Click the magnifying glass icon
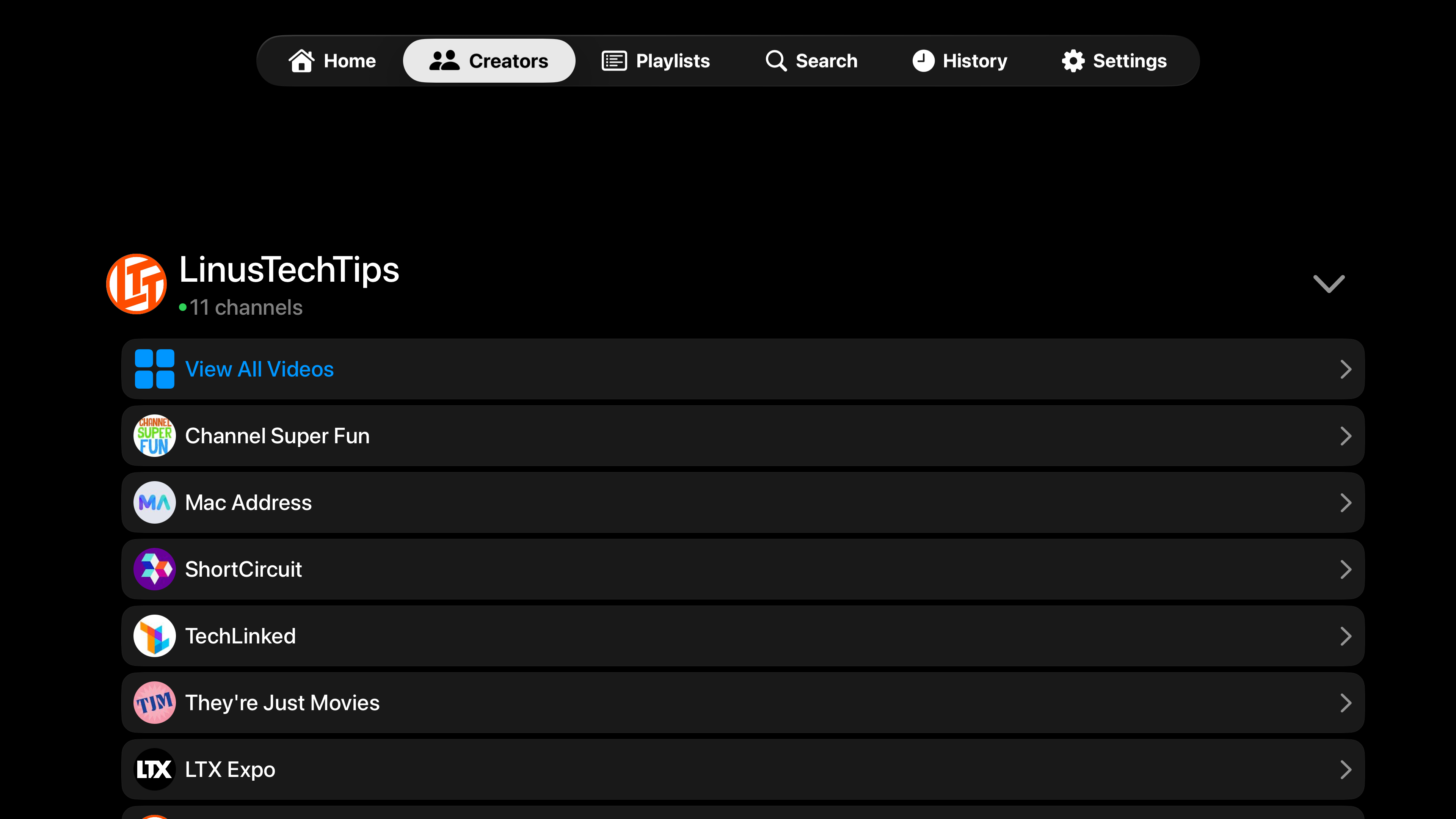This screenshot has height=819, width=1456. click(776, 61)
